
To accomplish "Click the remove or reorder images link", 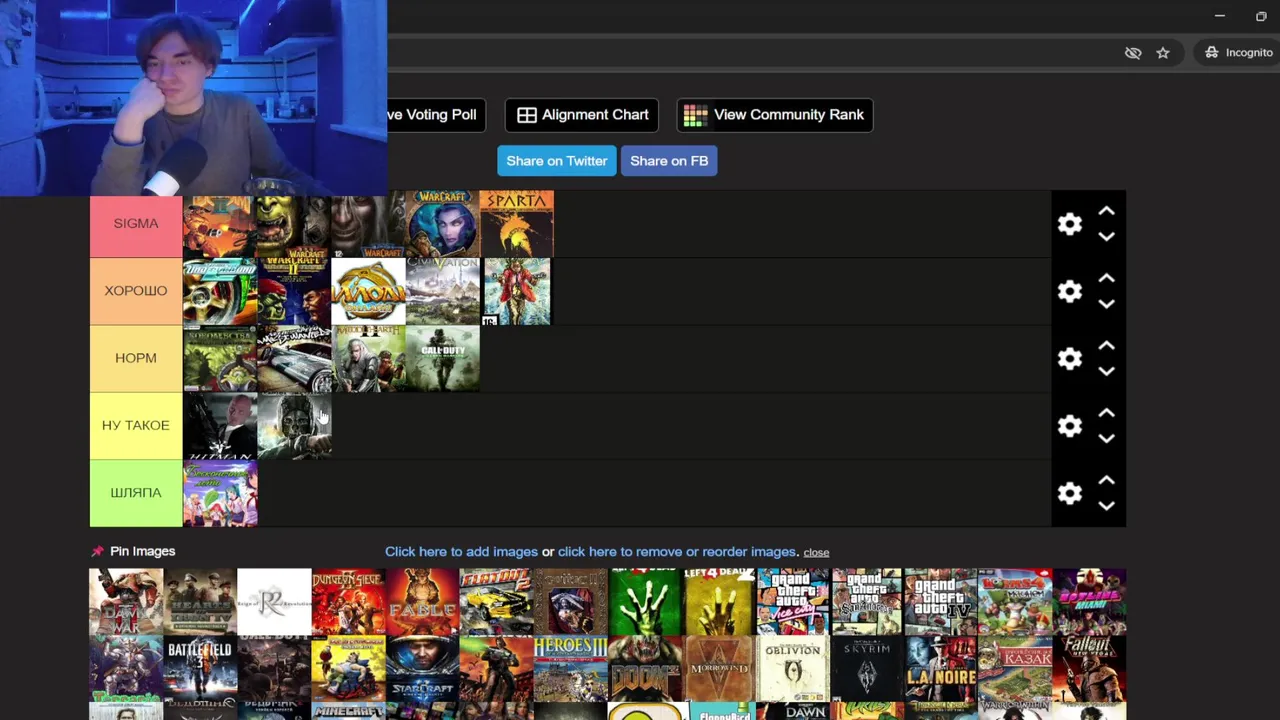I will [677, 552].
